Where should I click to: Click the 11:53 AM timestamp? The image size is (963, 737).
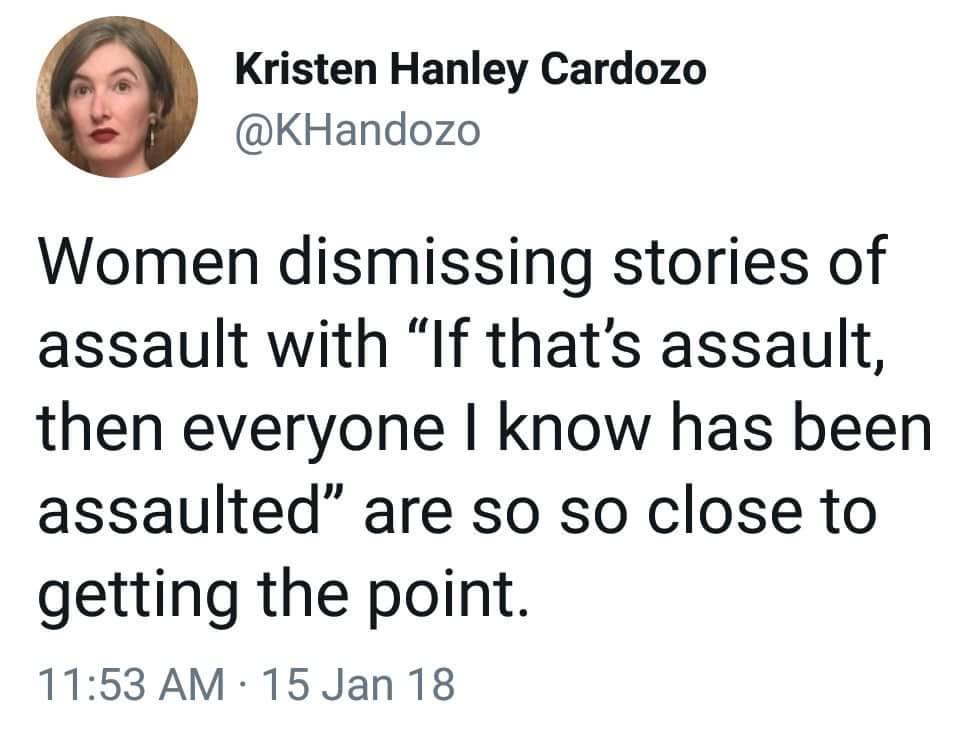click(129, 685)
